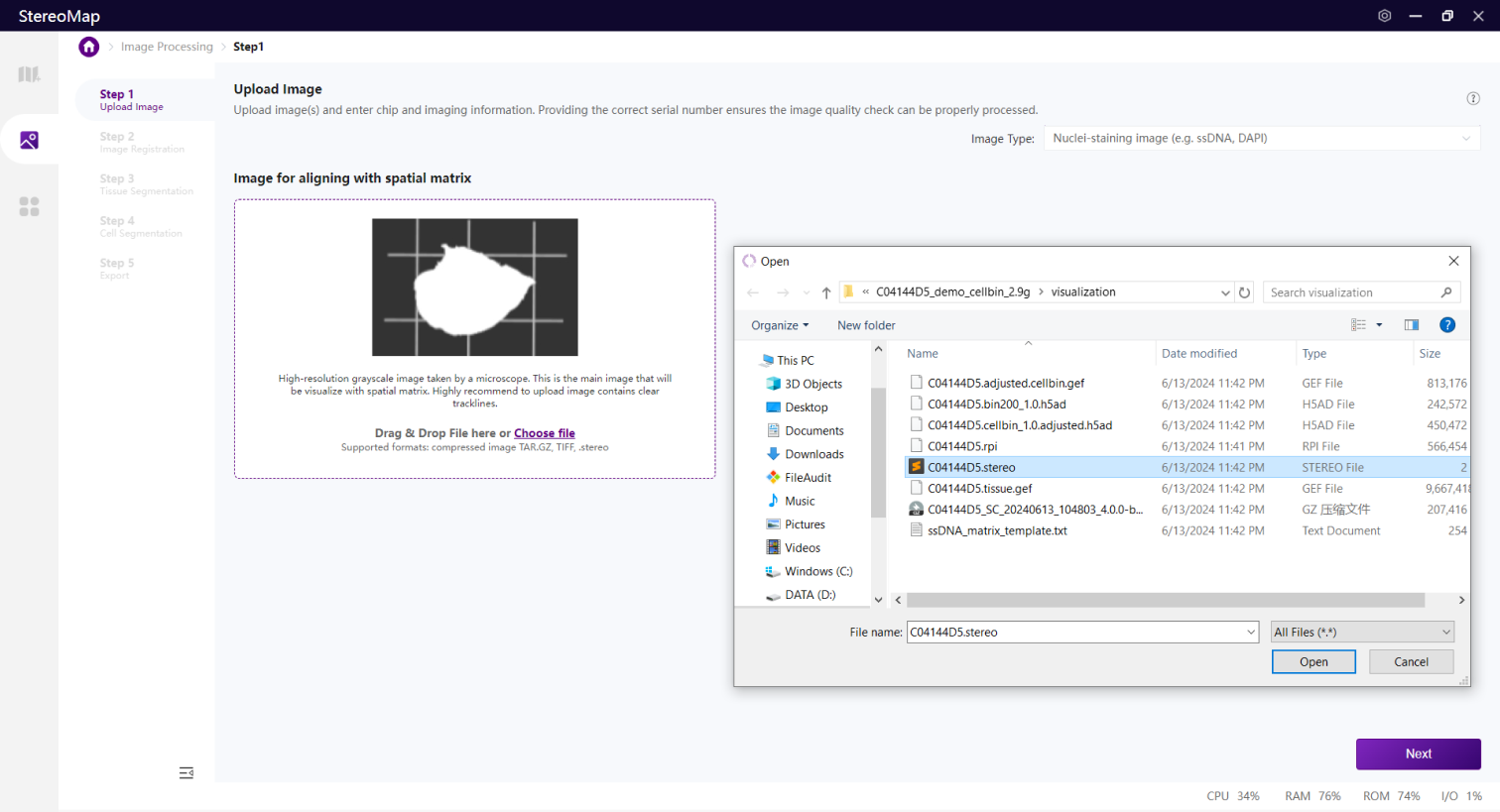
Task: Open StereoMap settings gear icon
Action: pyautogui.click(x=1384, y=16)
